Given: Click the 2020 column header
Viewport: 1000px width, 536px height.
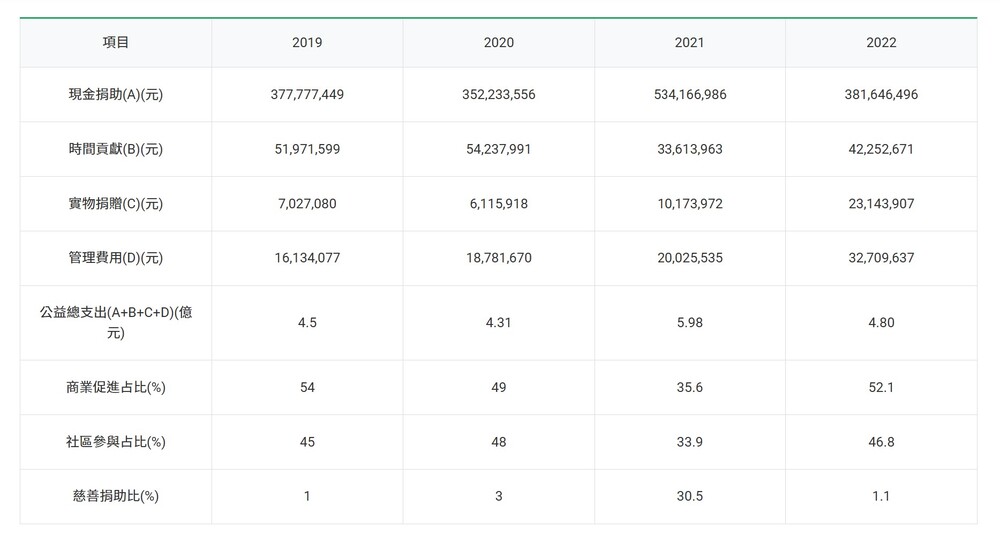Looking at the screenshot, I should click(498, 43).
